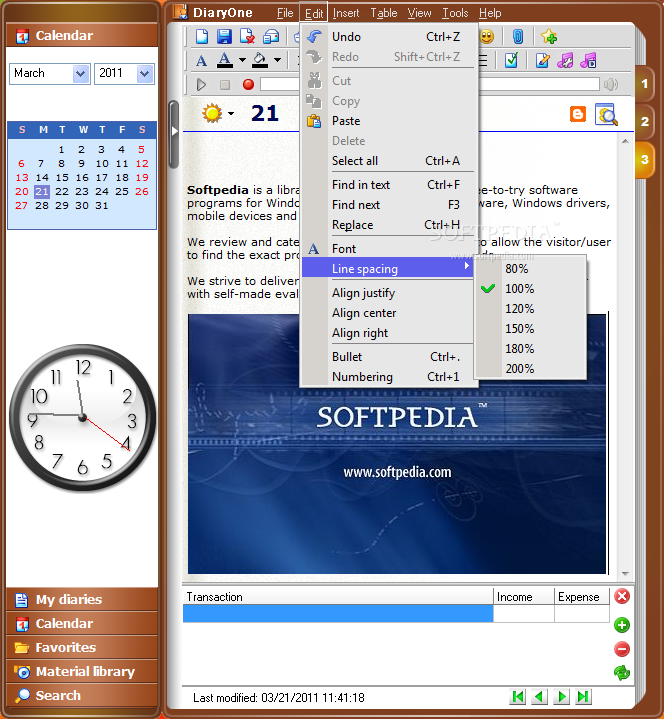This screenshot has height=719, width=664.
Task: Click the underlined A font color icon
Action: 224,60
